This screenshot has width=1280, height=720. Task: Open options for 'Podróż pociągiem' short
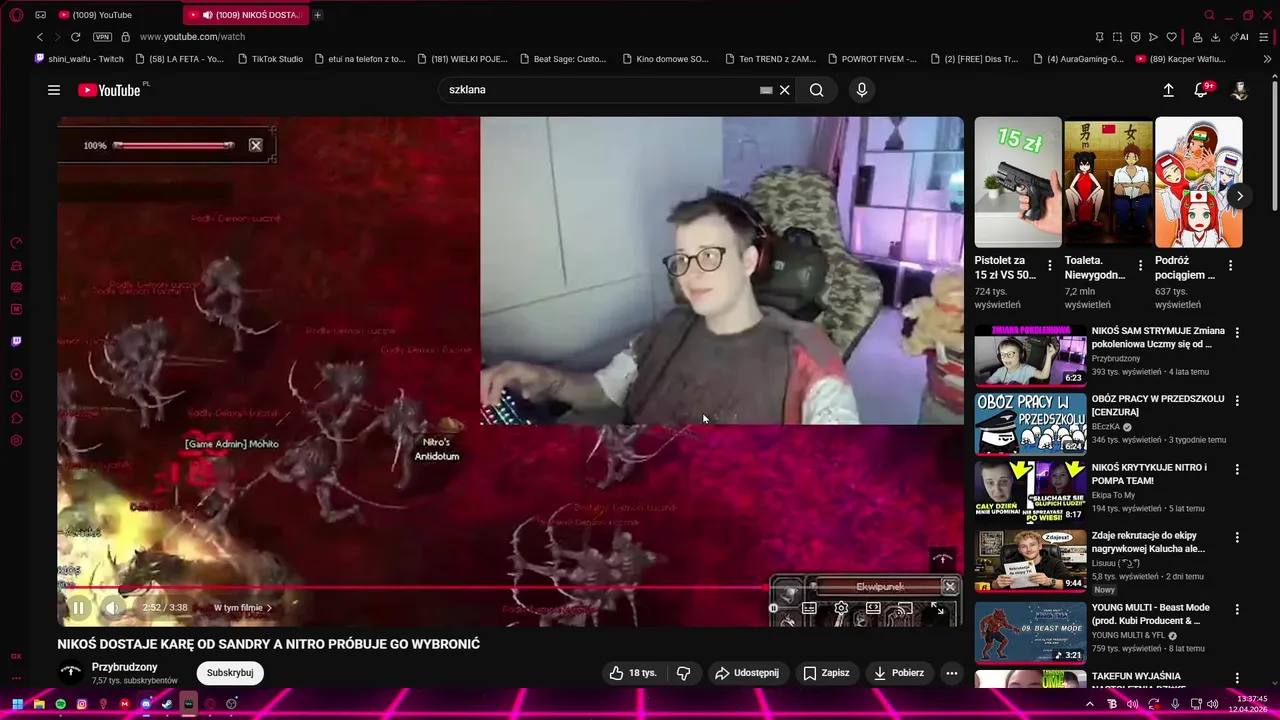click(1231, 266)
